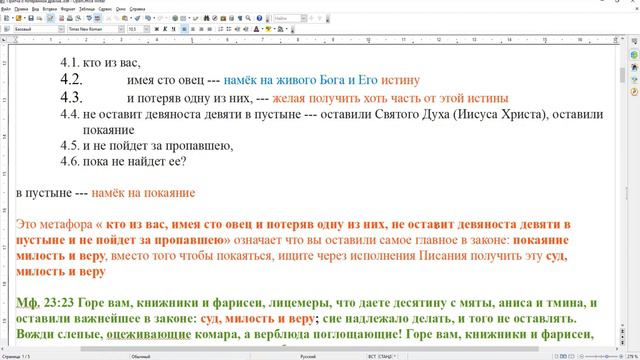Open the Times New Roman font dropdown arrow
The image size is (640, 360).
121,29
